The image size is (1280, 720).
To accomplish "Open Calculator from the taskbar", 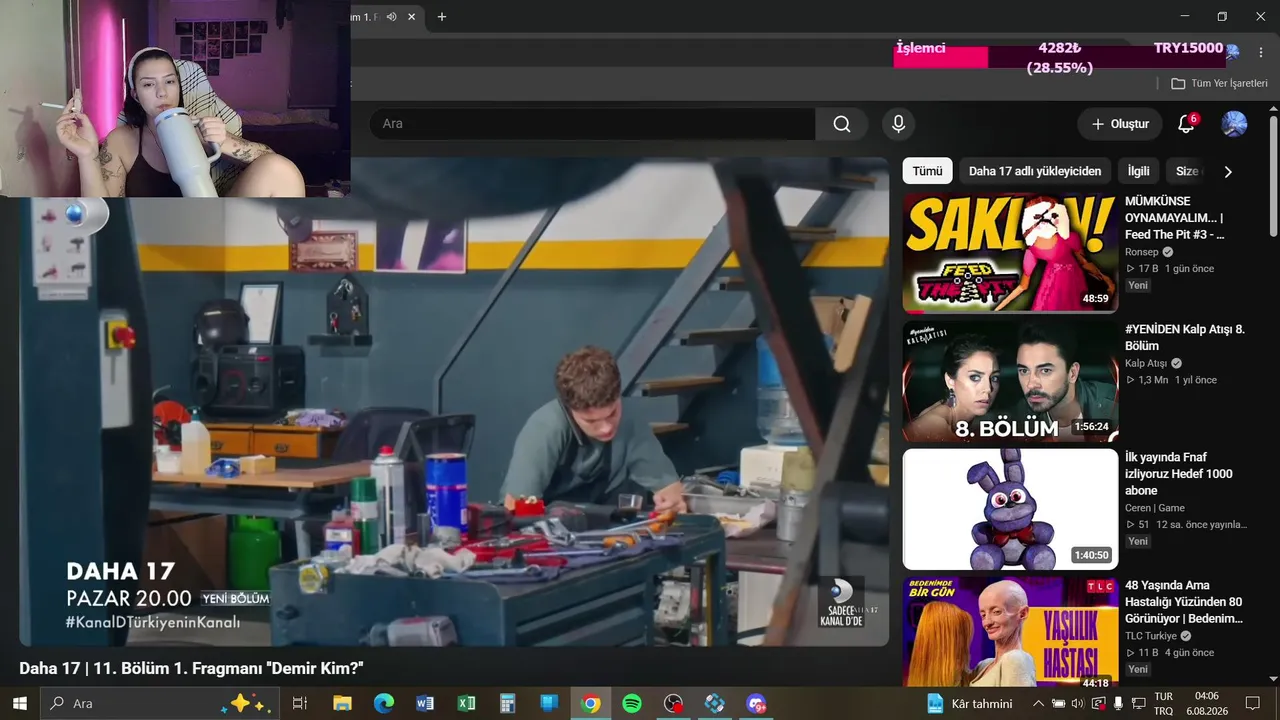I will tap(507, 703).
